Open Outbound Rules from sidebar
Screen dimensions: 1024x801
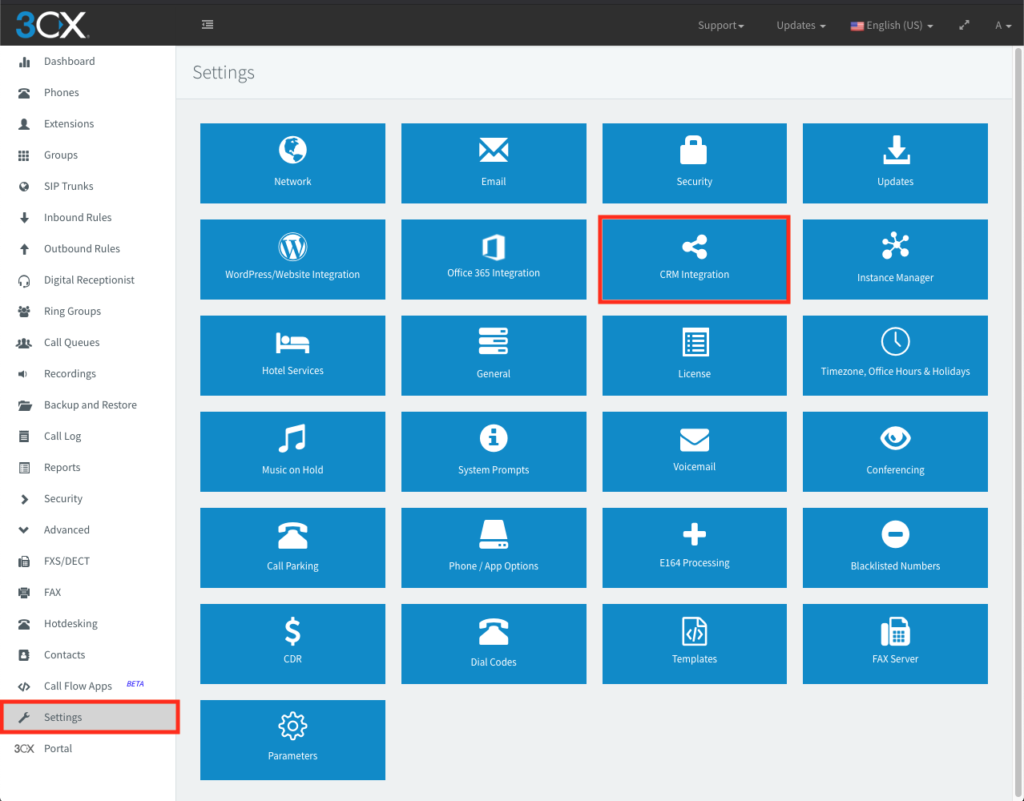pos(88,249)
